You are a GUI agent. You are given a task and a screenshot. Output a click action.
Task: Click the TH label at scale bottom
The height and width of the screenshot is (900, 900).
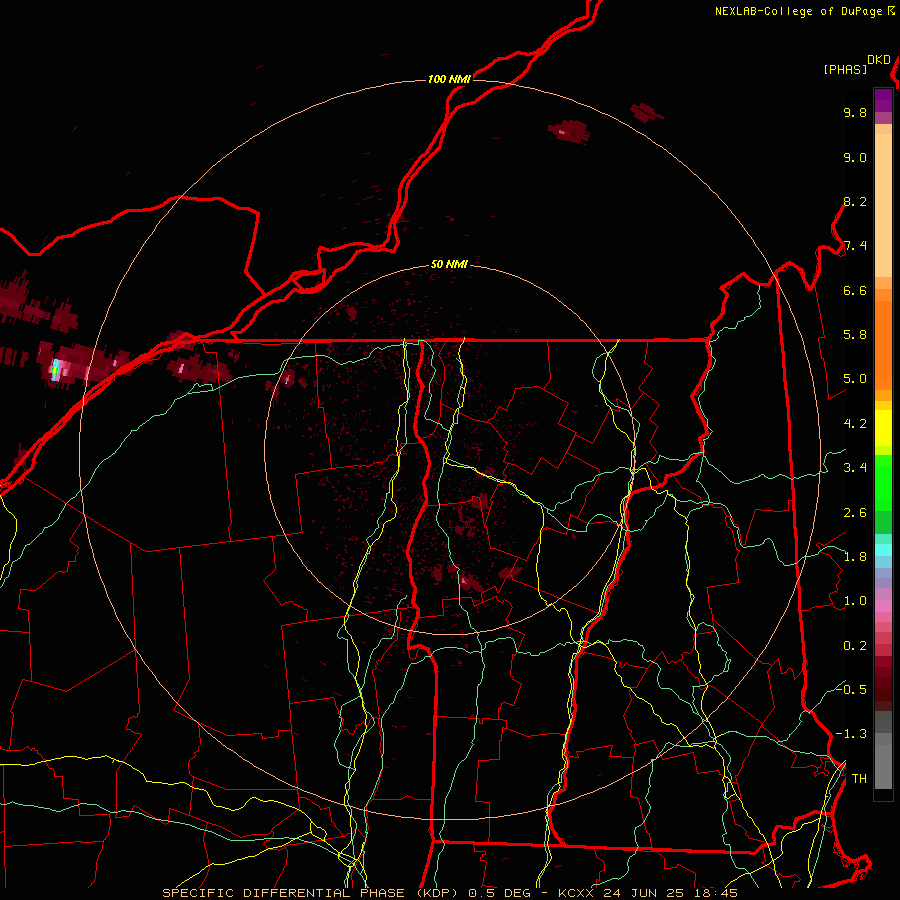(859, 779)
